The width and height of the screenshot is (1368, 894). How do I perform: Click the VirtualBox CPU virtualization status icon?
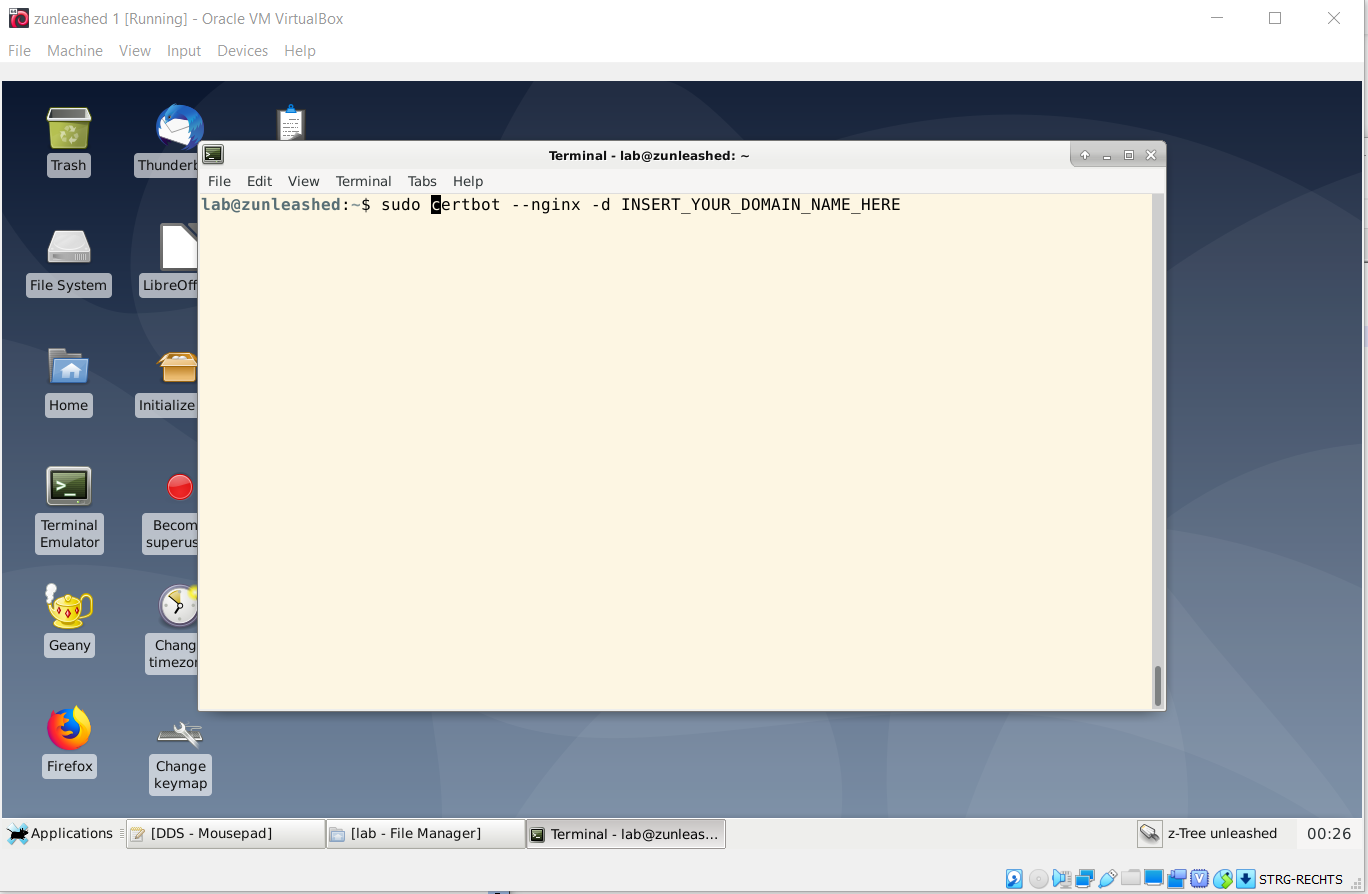coord(1199,879)
